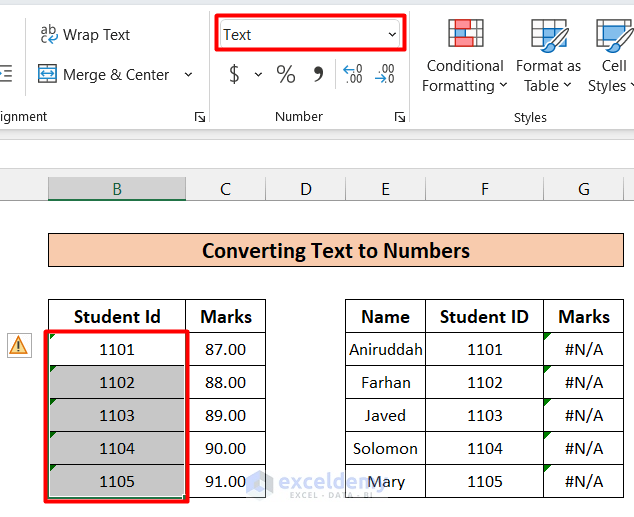Screen dimensions: 634x517
Task: Open the Number group dialog launcher
Action: coord(399,118)
